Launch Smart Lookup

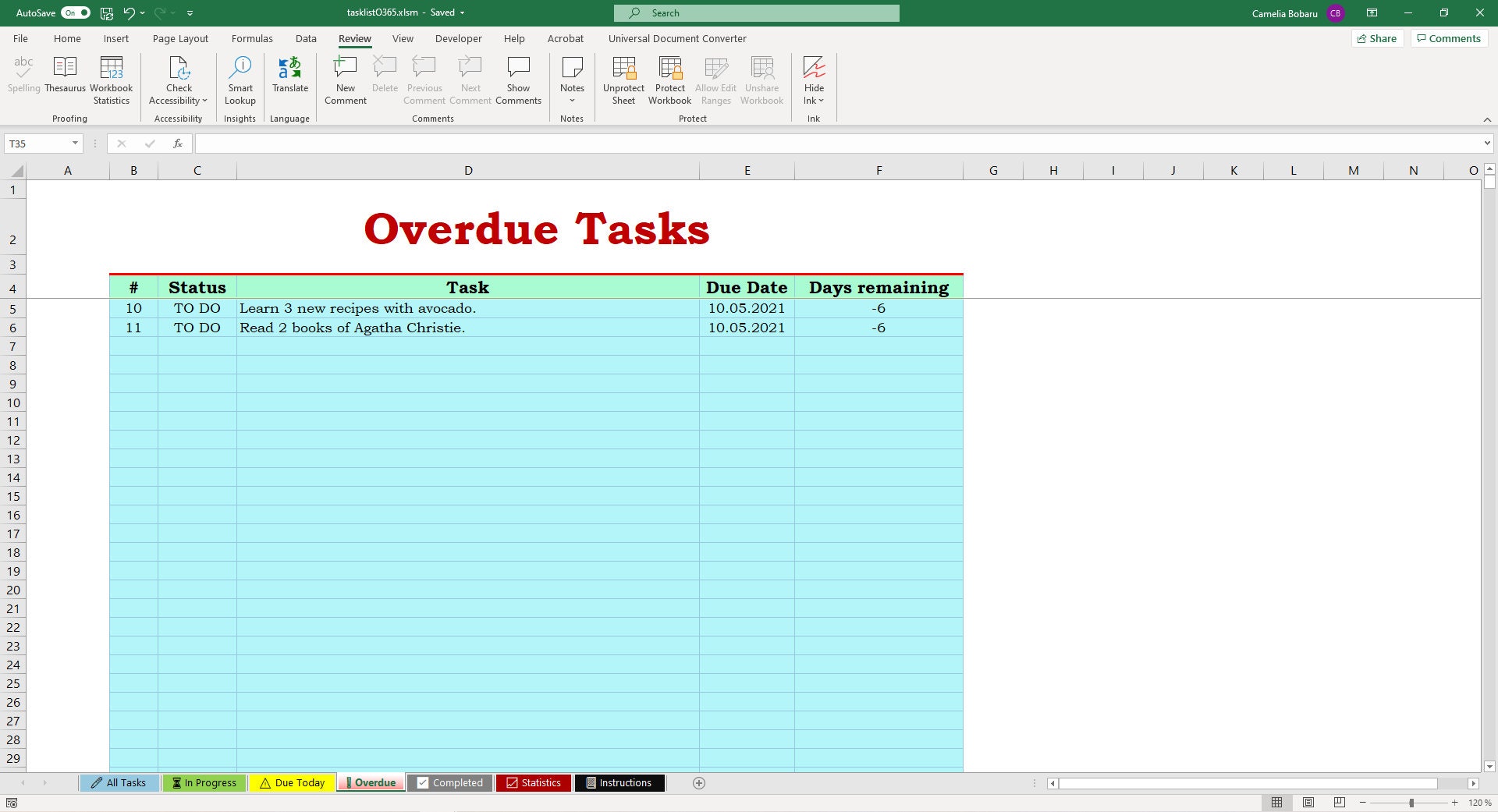[x=240, y=78]
